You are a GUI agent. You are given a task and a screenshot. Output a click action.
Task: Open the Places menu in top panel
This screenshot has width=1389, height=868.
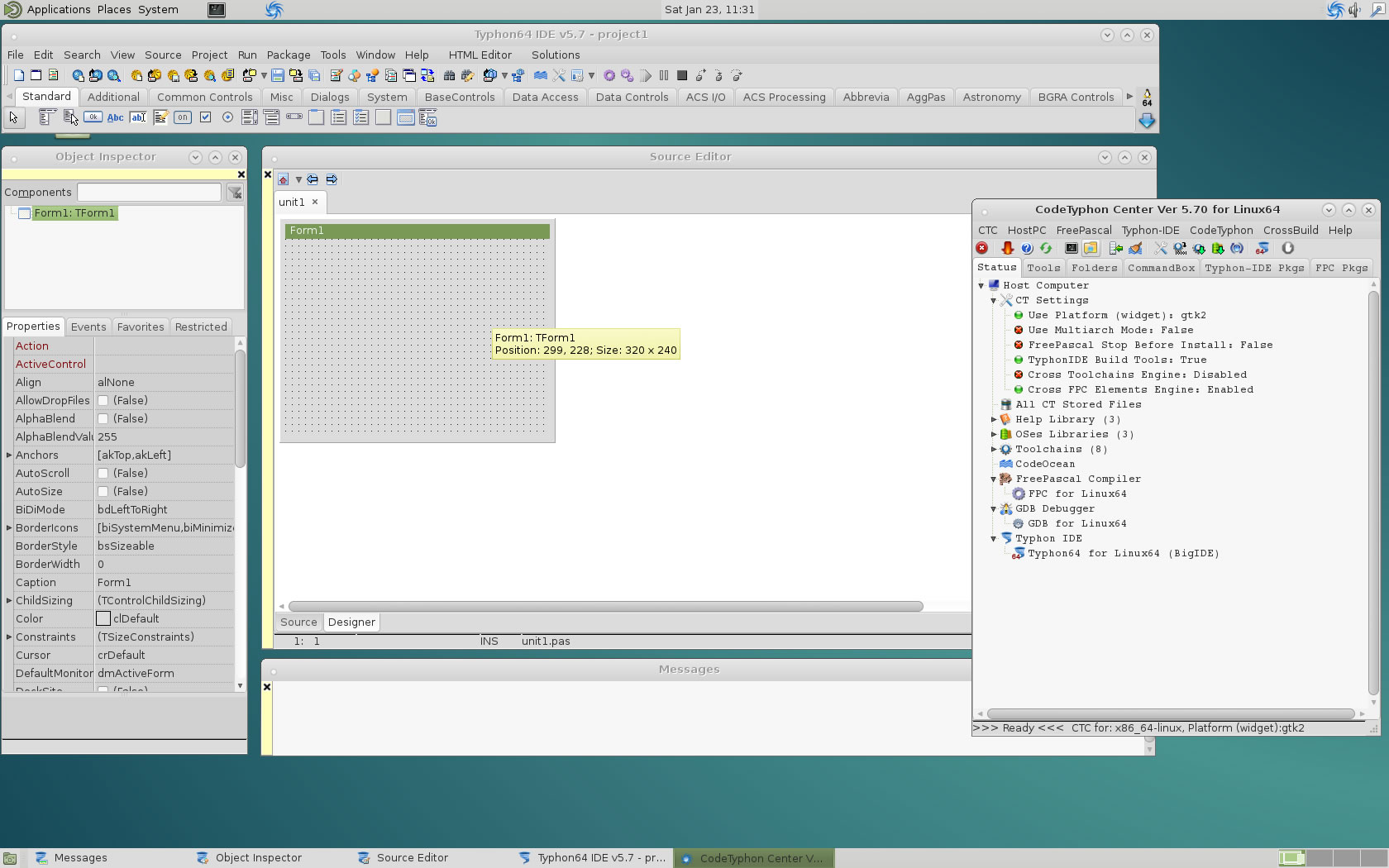pyautogui.click(x=114, y=10)
